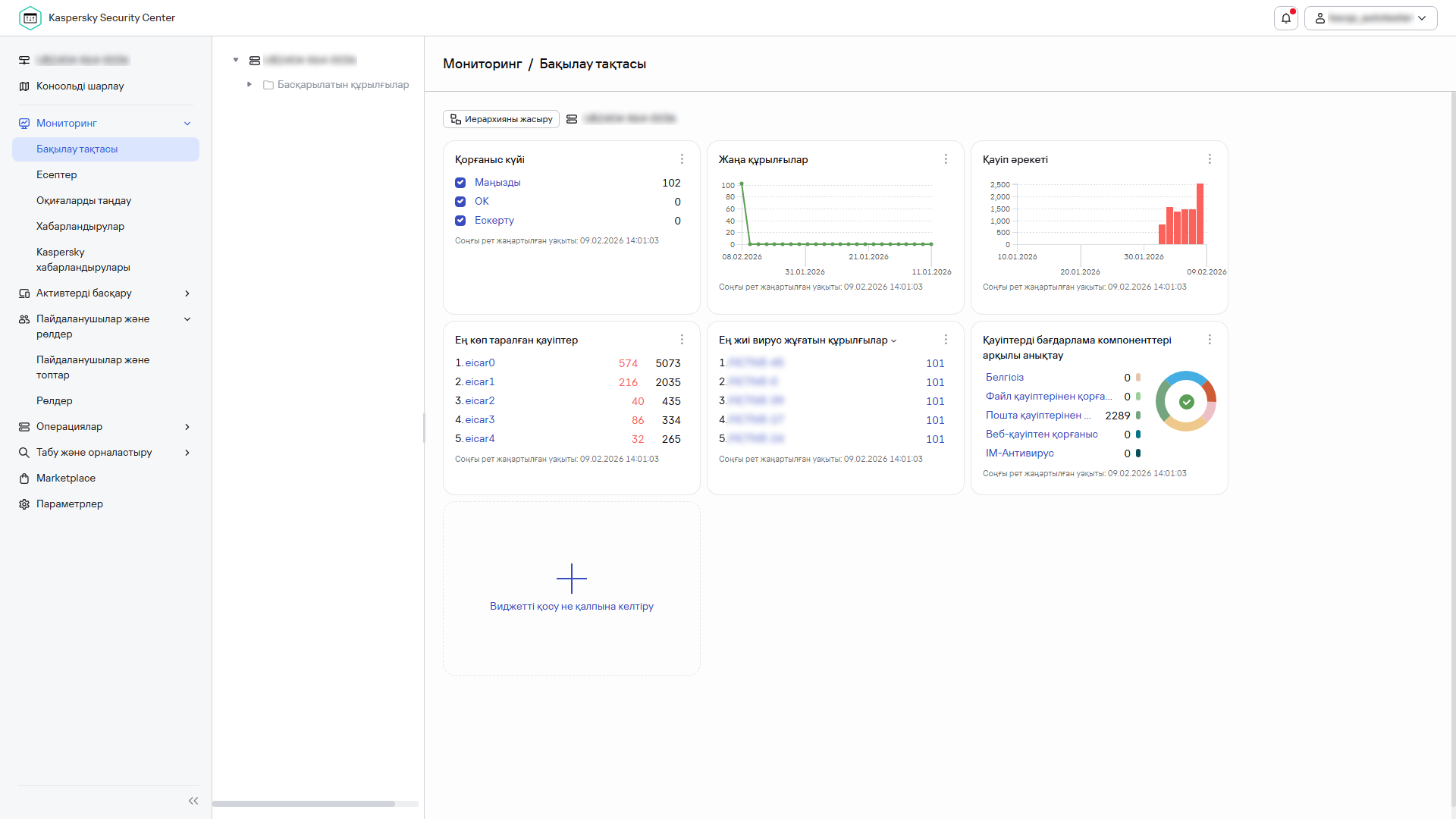
Task: Open options menu of Қауіп әрекеті widget
Action: [x=1210, y=159]
